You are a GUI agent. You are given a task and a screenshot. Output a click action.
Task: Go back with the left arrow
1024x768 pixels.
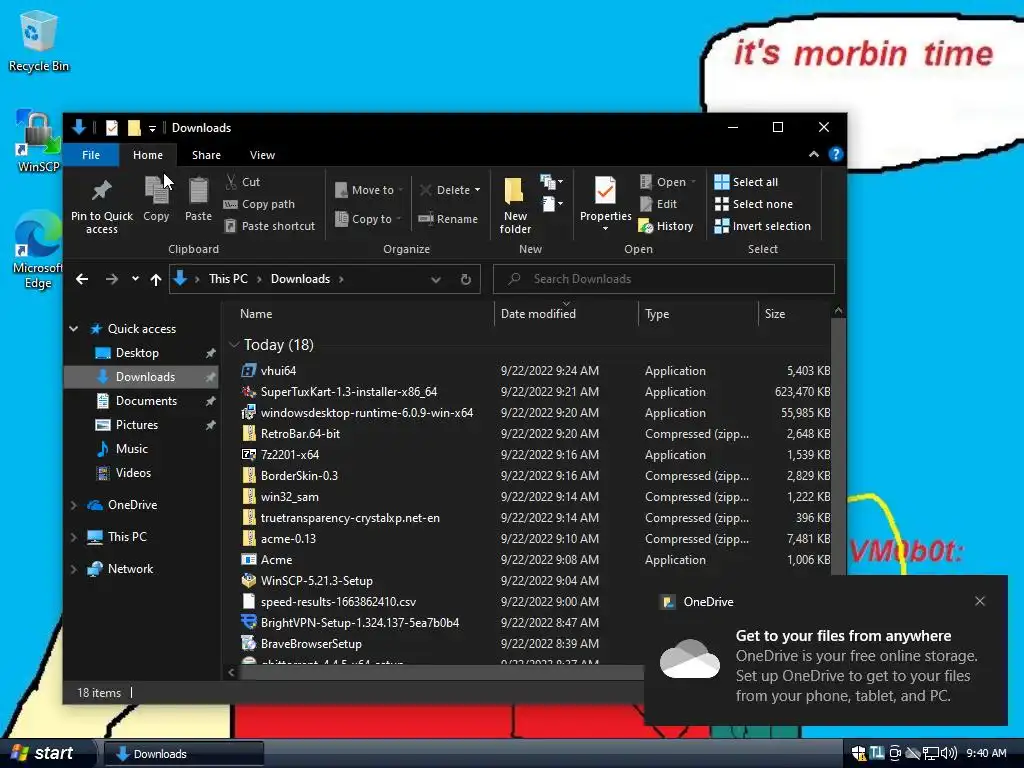82,279
